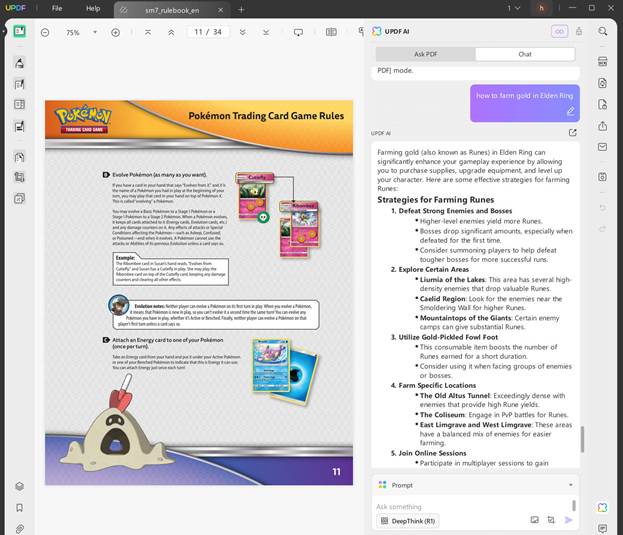Share this file from the right sidebar
The height and width of the screenshot is (535, 623).
pos(602,126)
